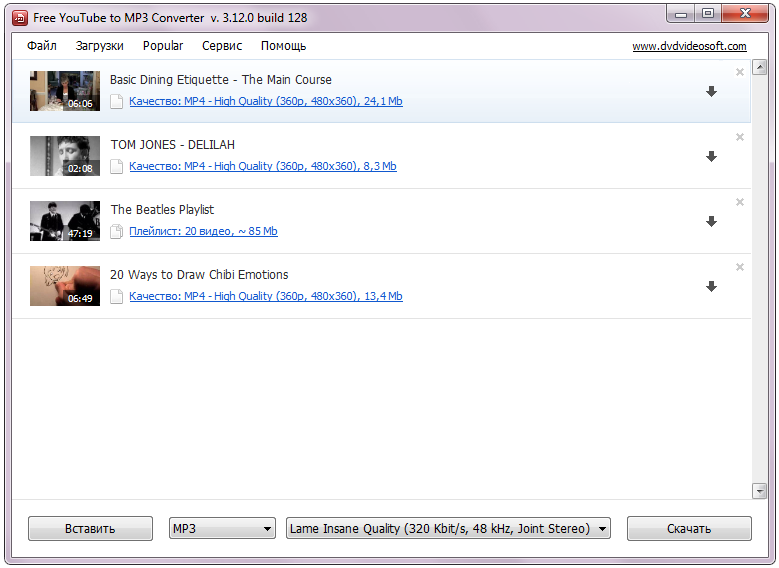The image size is (779, 568).
Task: Select title text 'The Beatles Playlist'
Action: 162,210
